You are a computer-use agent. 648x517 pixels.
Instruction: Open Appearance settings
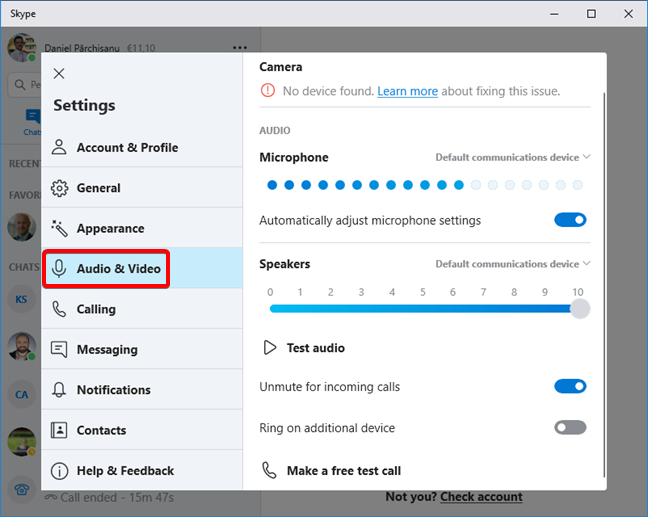click(x=142, y=228)
